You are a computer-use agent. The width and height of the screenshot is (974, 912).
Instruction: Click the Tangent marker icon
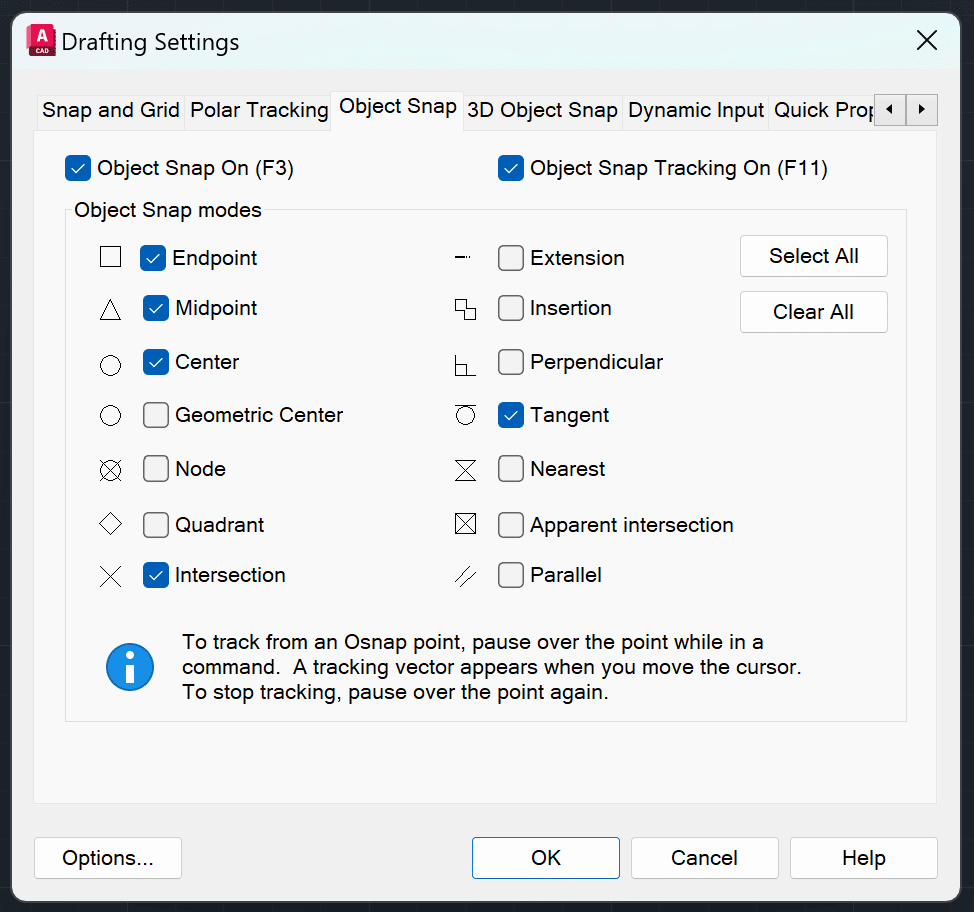[465, 415]
